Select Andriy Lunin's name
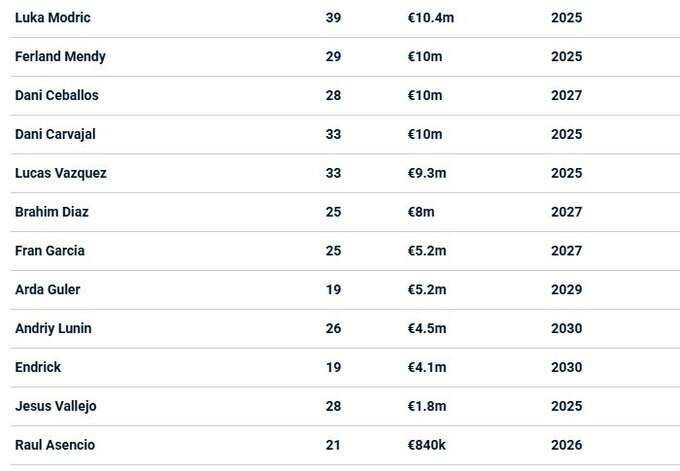Viewport: 680px width, 471px height. tap(54, 328)
